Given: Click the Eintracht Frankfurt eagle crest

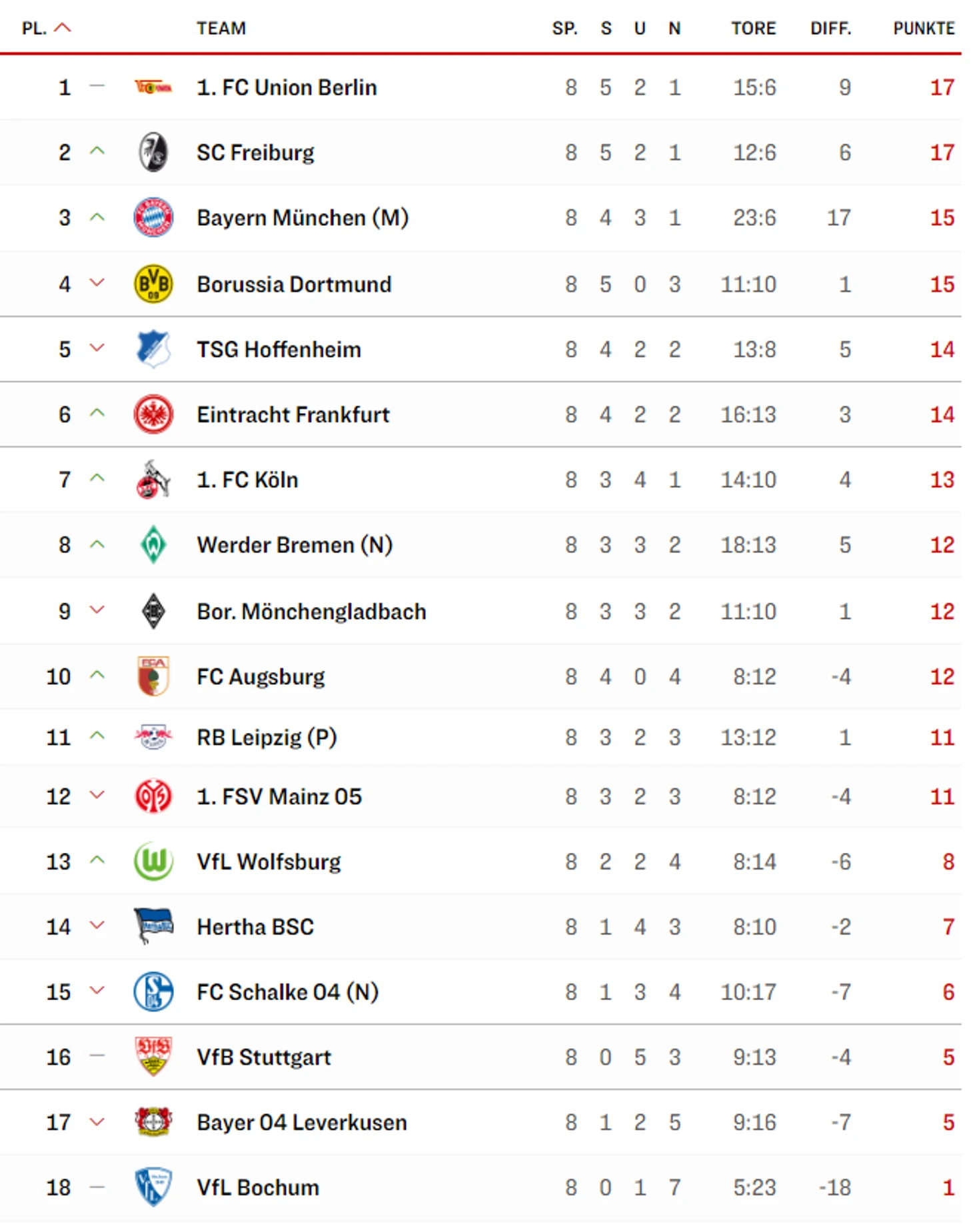Looking at the screenshot, I should [x=153, y=414].
